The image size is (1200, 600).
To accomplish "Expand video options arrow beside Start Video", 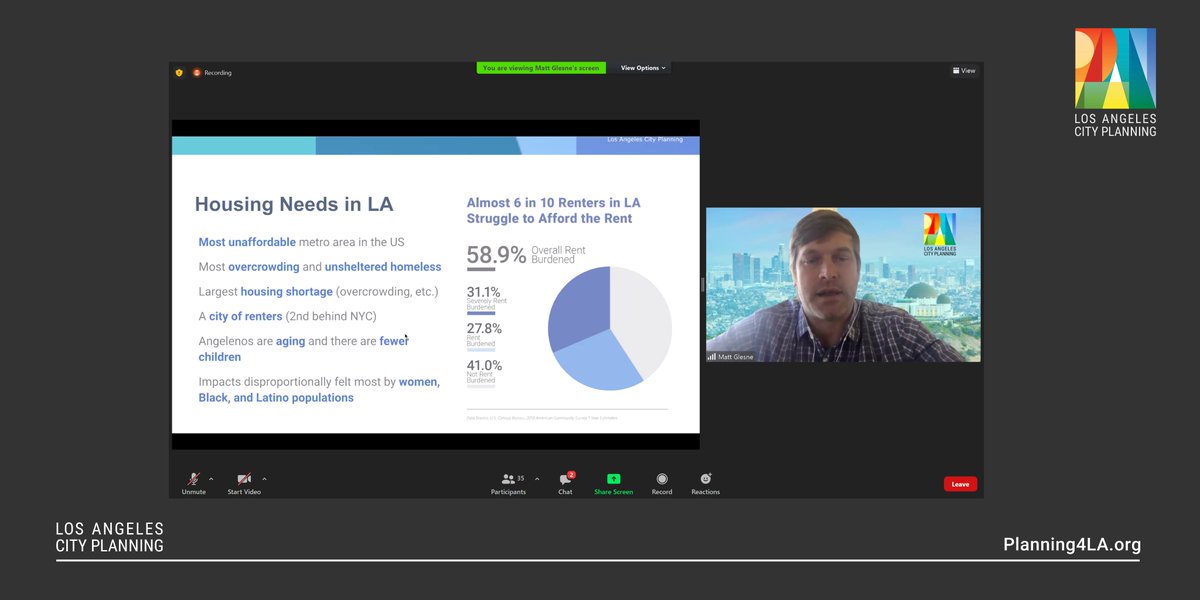I will click(264, 479).
